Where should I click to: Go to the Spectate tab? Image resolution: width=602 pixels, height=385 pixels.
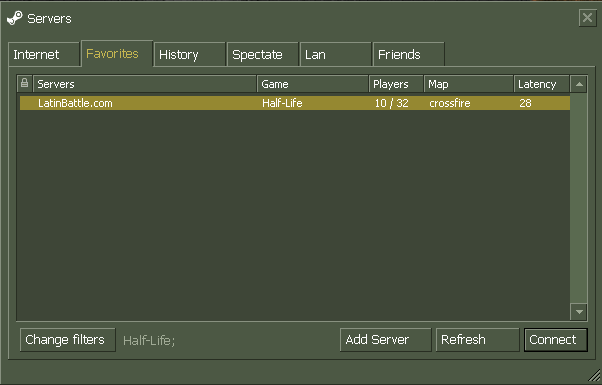coord(263,55)
